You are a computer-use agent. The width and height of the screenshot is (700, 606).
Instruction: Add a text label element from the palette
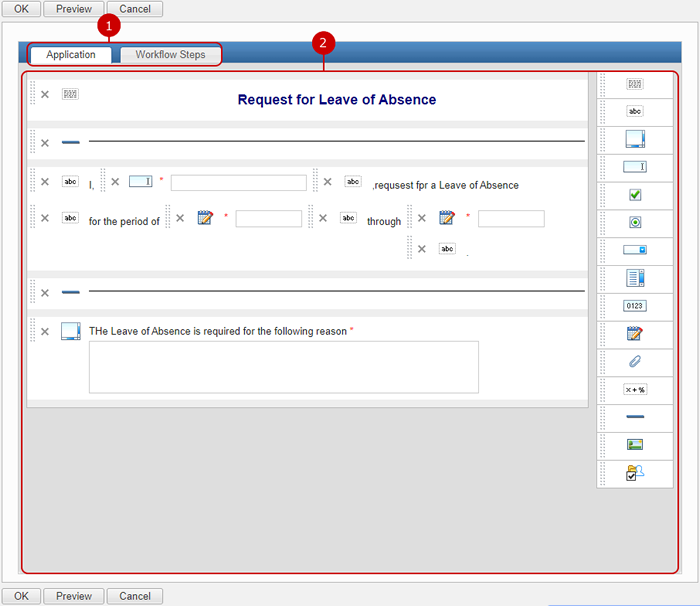click(x=634, y=111)
